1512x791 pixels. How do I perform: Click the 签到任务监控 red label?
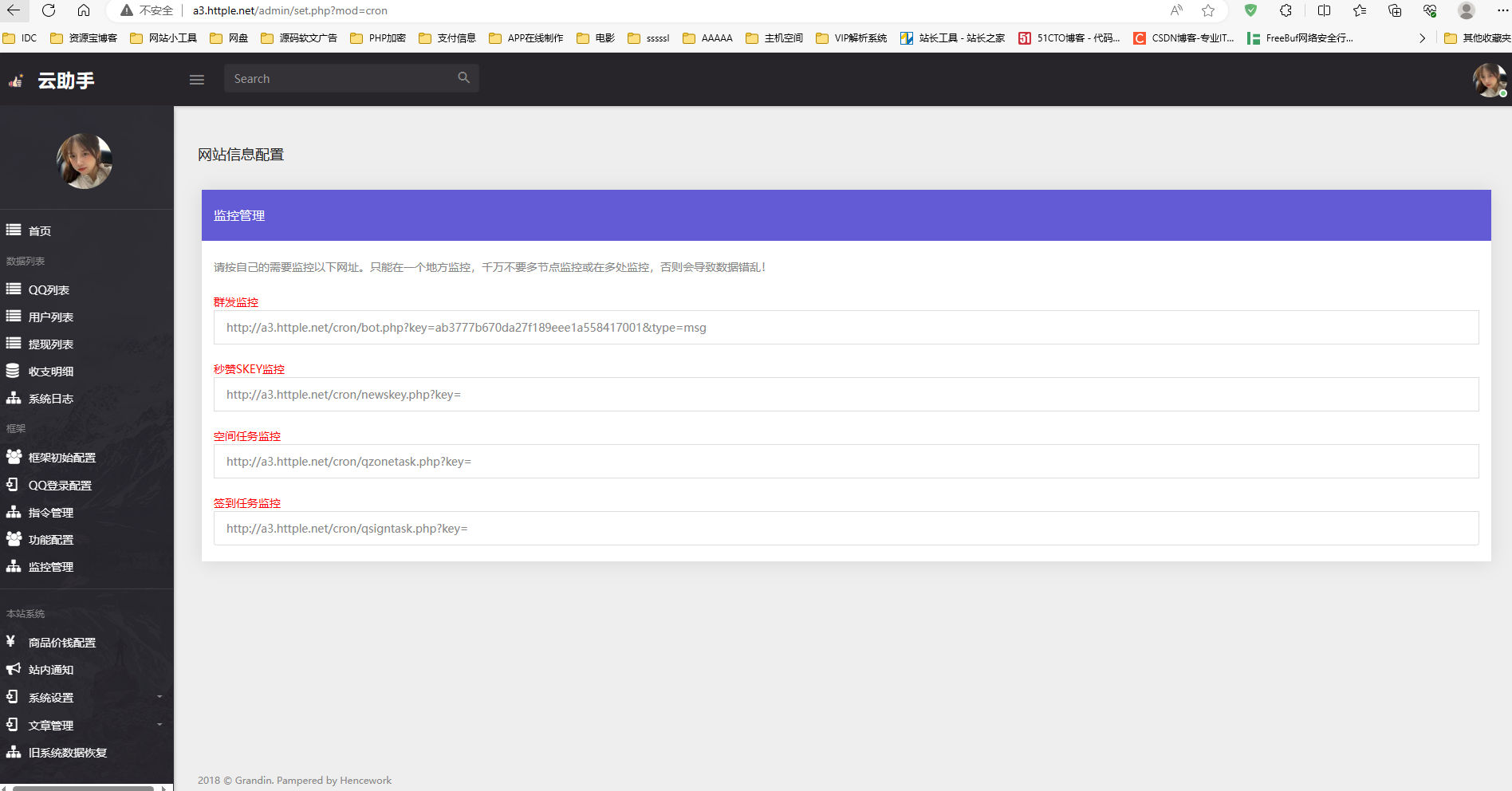coord(247,503)
